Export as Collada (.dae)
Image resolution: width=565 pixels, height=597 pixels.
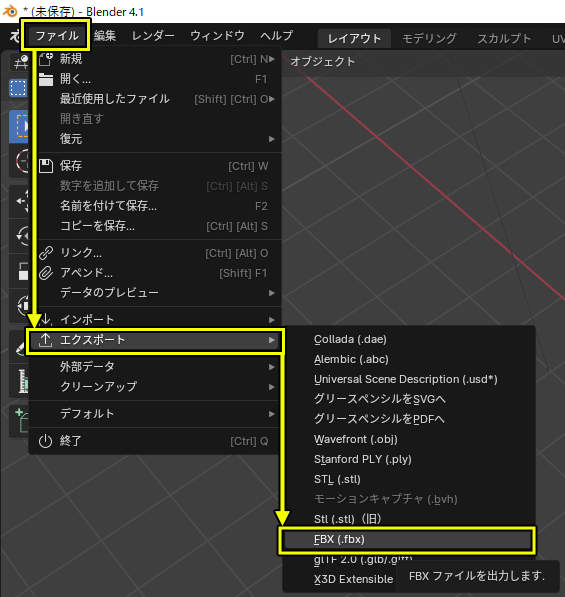(x=409, y=339)
